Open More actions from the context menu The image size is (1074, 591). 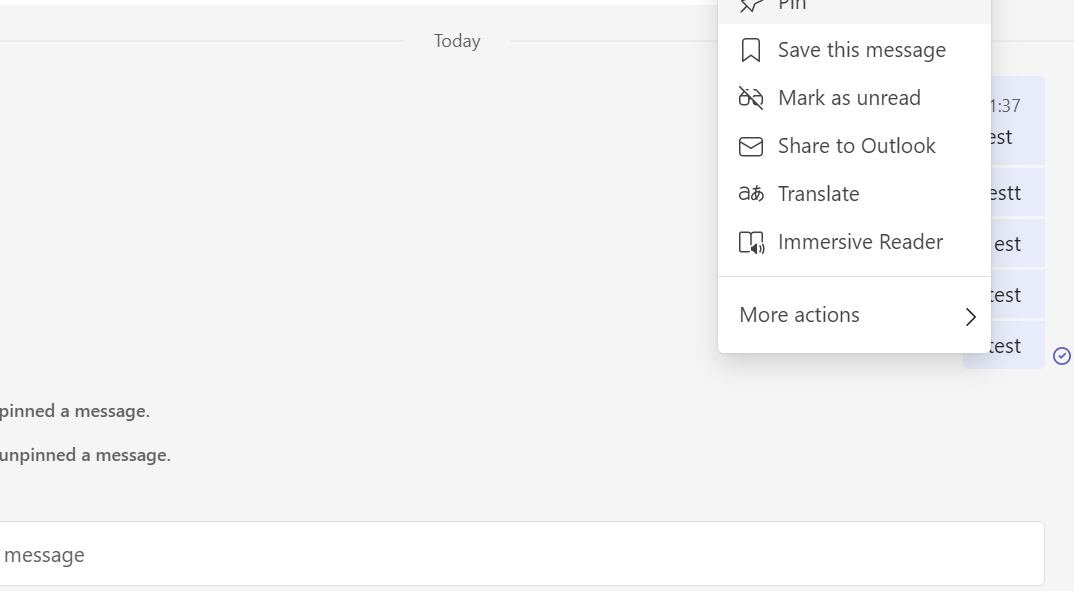click(x=799, y=315)
